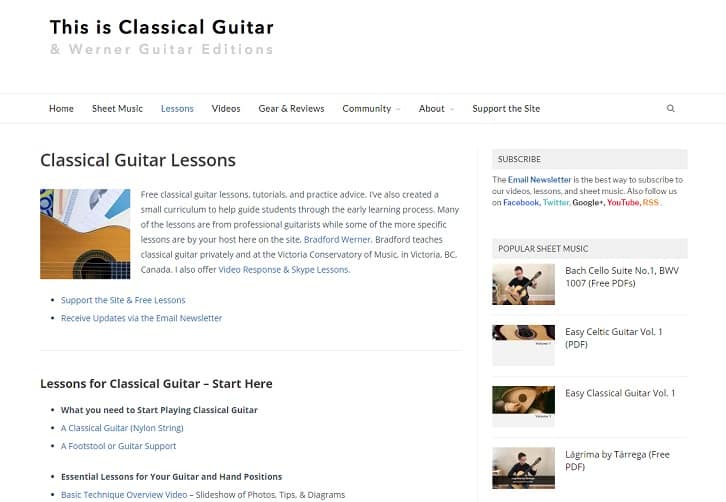The width and height of the screenshot is (726, 502).
Task: Click Support the Site in navigation bar
Action: (506, 108)
